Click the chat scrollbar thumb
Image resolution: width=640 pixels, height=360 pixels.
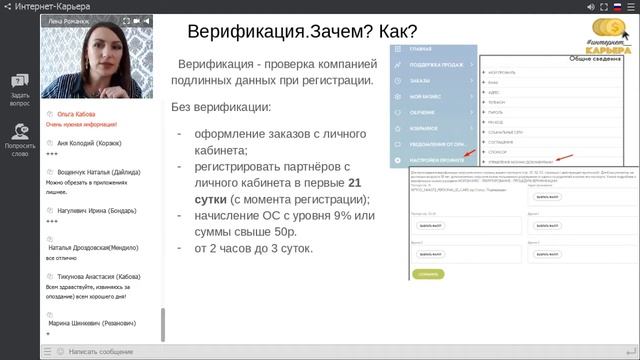(163, 324)
